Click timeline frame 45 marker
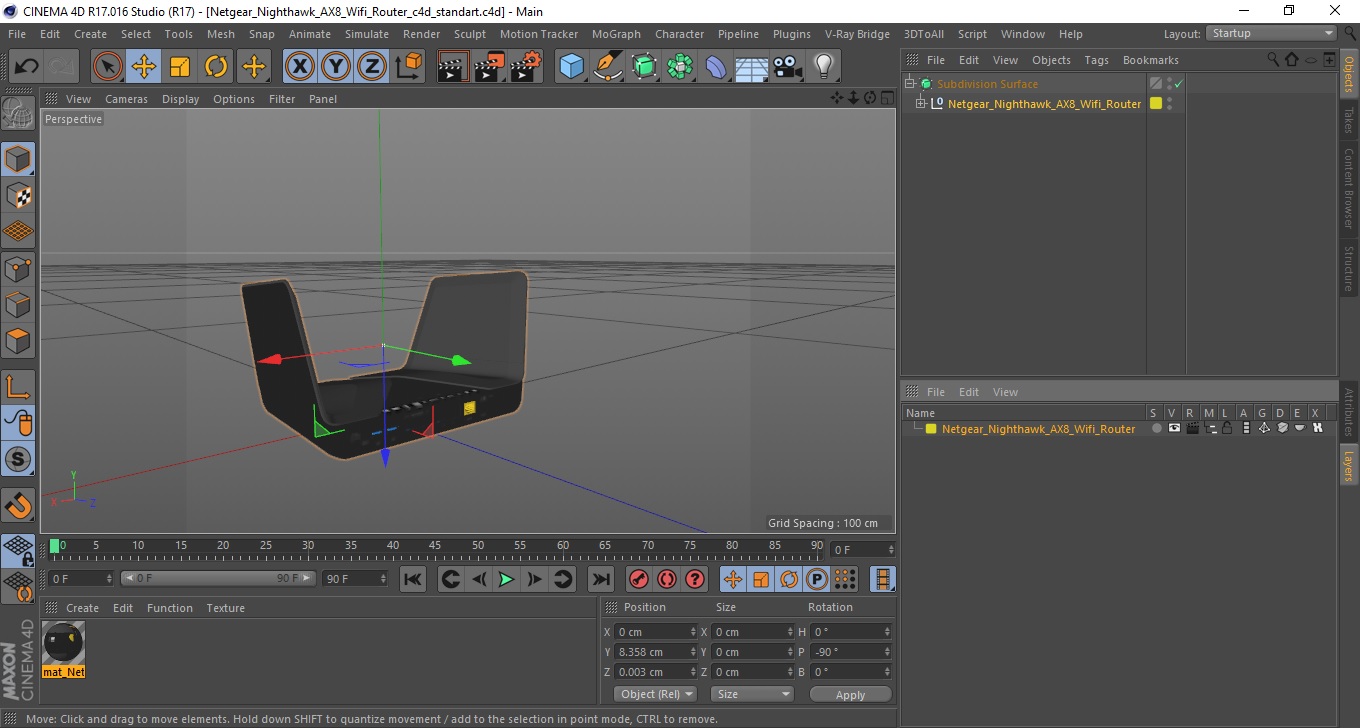 pyautogui.click(x=435, y=548)
